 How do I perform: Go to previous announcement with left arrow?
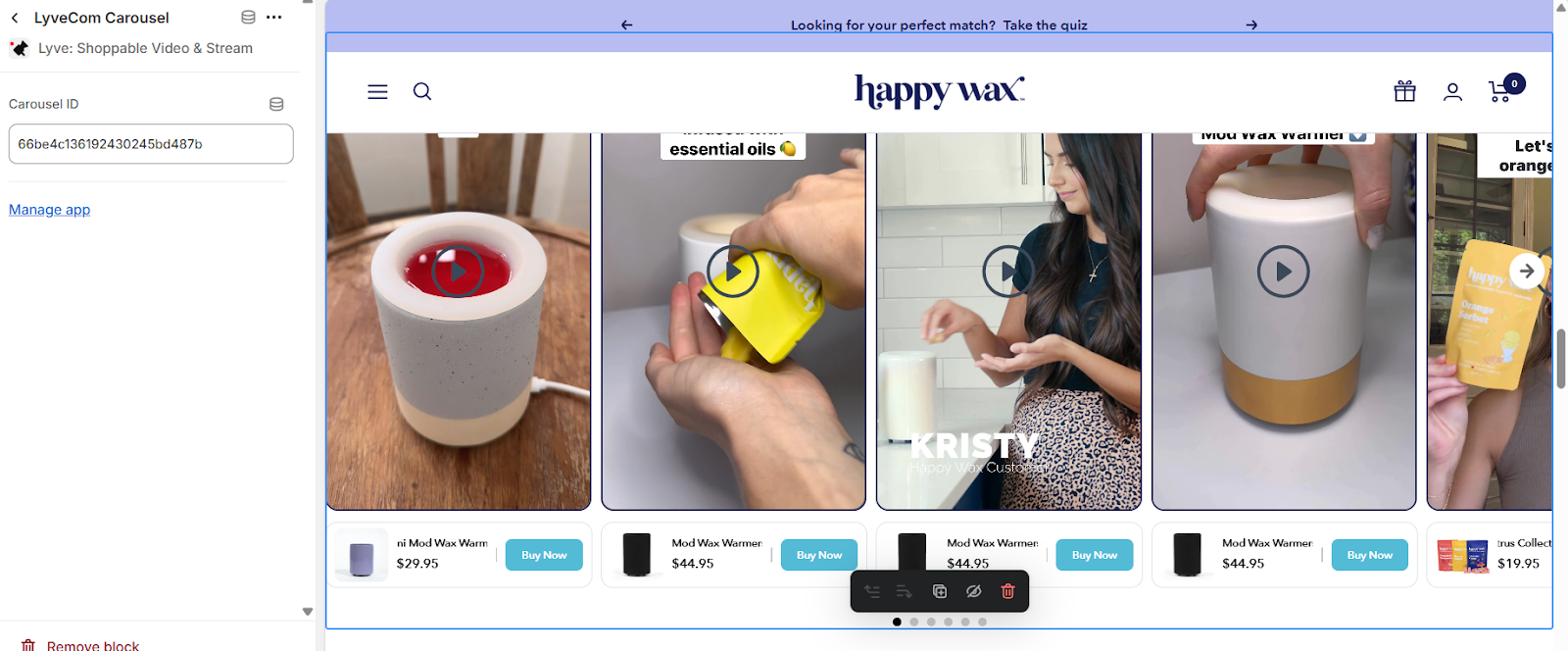point(627,25)
